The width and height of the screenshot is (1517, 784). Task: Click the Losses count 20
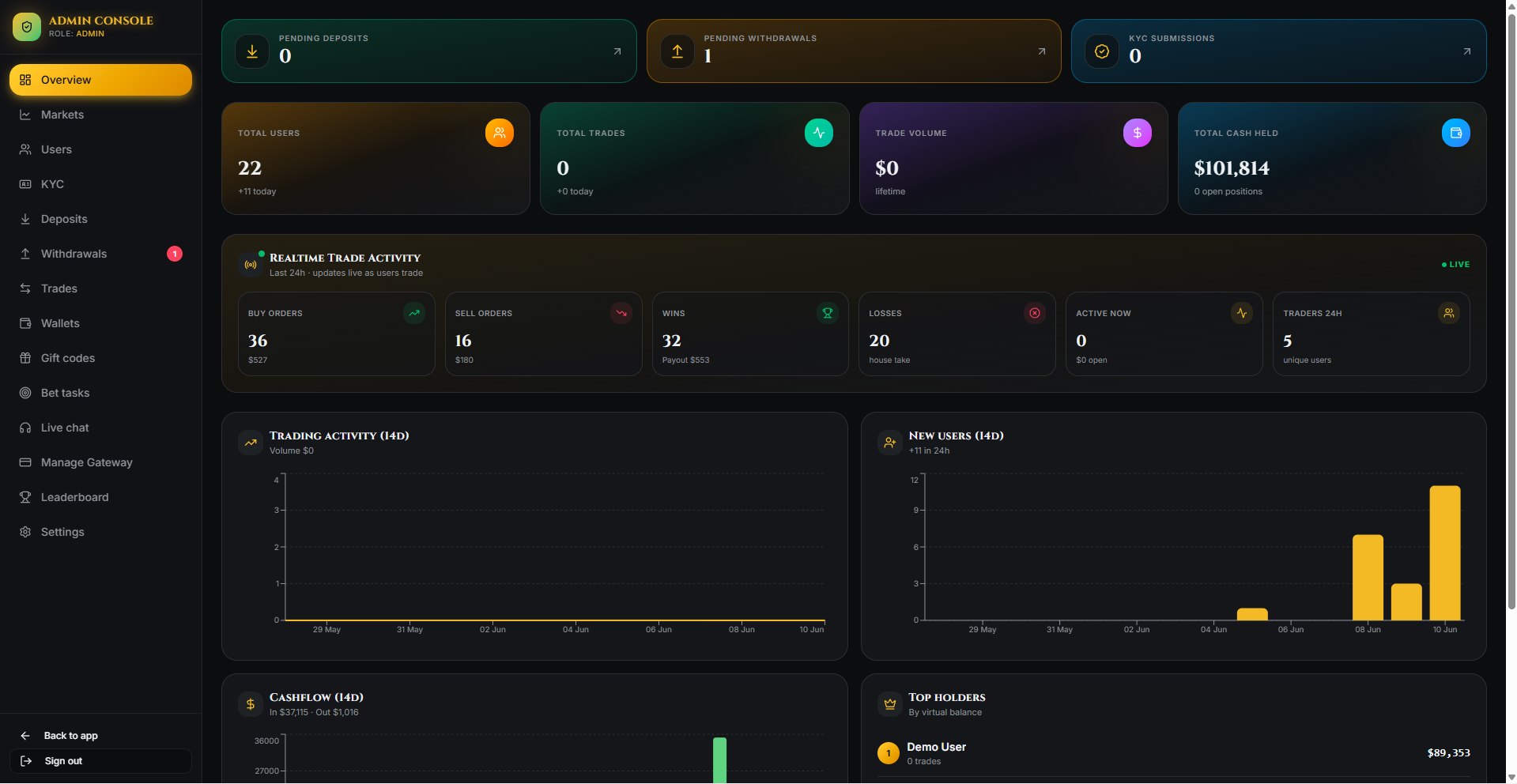coord(879,341)
